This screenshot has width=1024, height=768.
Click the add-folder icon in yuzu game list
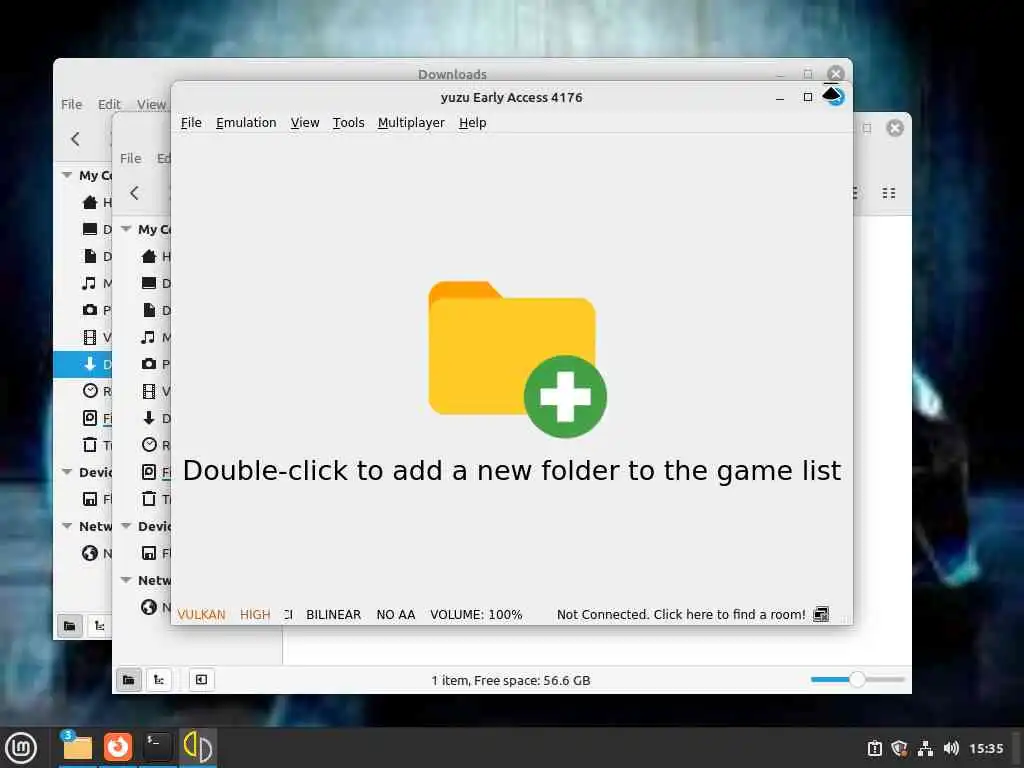[517, 359]
